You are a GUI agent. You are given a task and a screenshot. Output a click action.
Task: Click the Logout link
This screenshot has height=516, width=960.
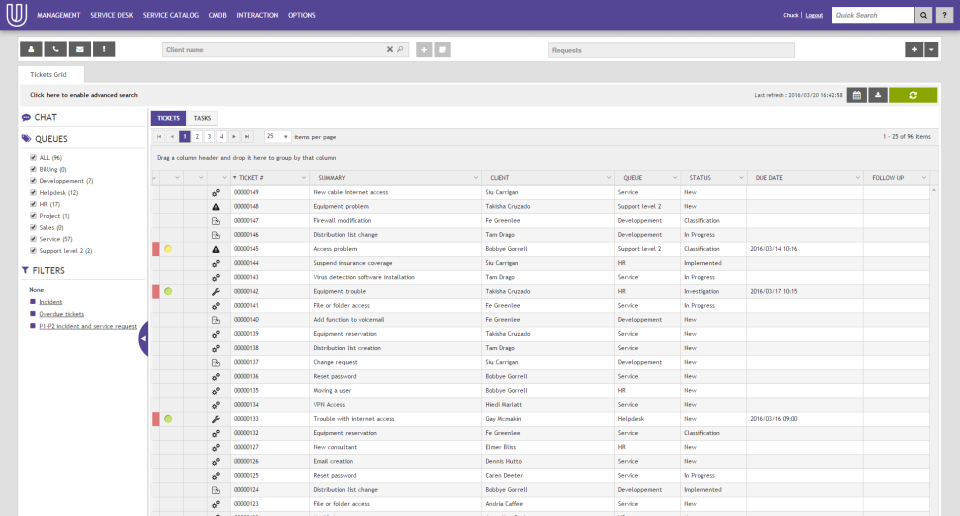(x=814, y=15)
